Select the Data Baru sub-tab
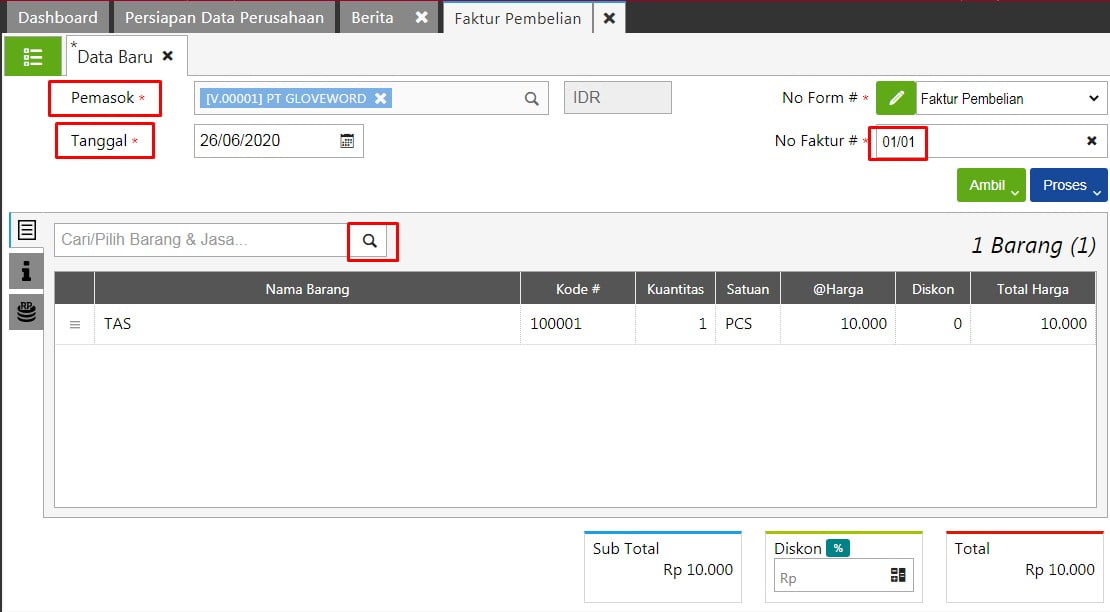 click(115, 57)
